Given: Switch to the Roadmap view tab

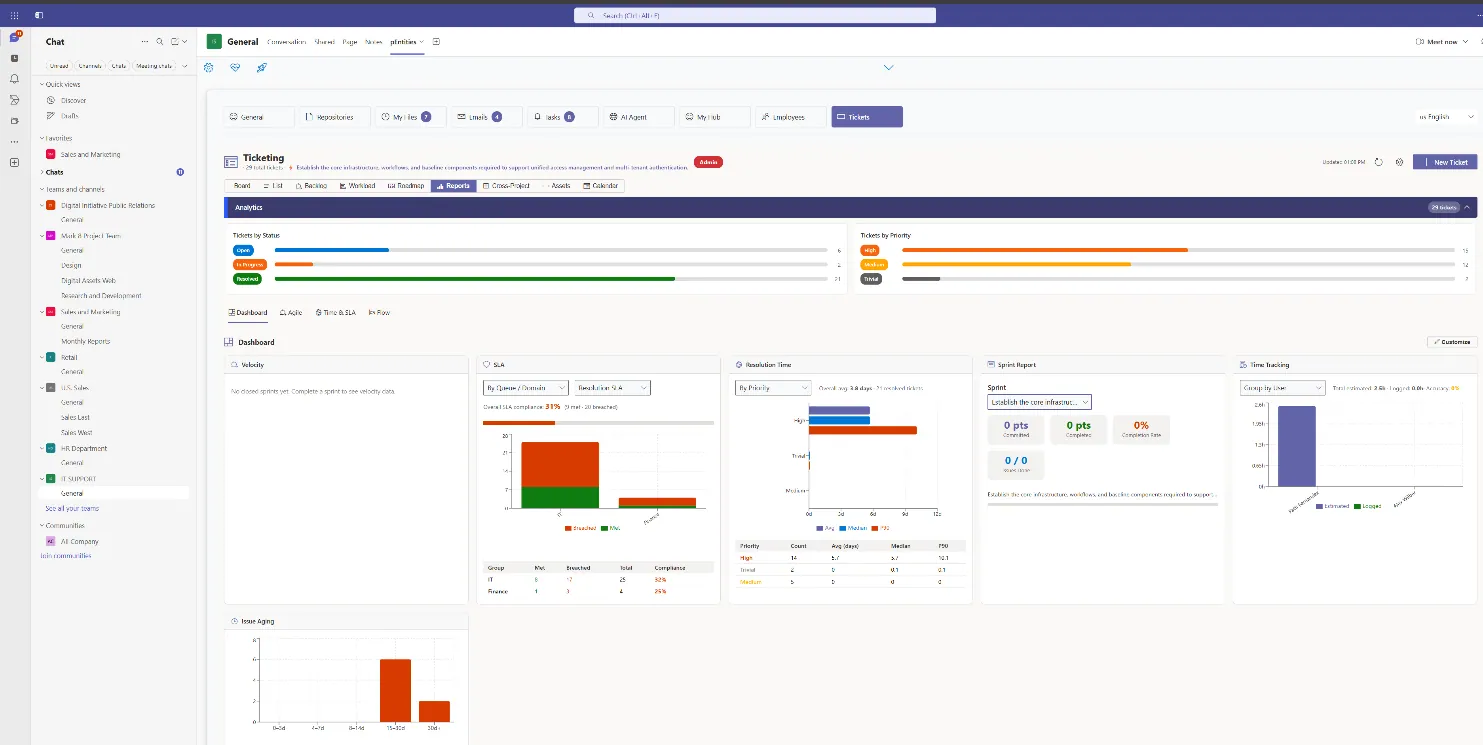Looking at the screenshot, I should click(406, 186).
